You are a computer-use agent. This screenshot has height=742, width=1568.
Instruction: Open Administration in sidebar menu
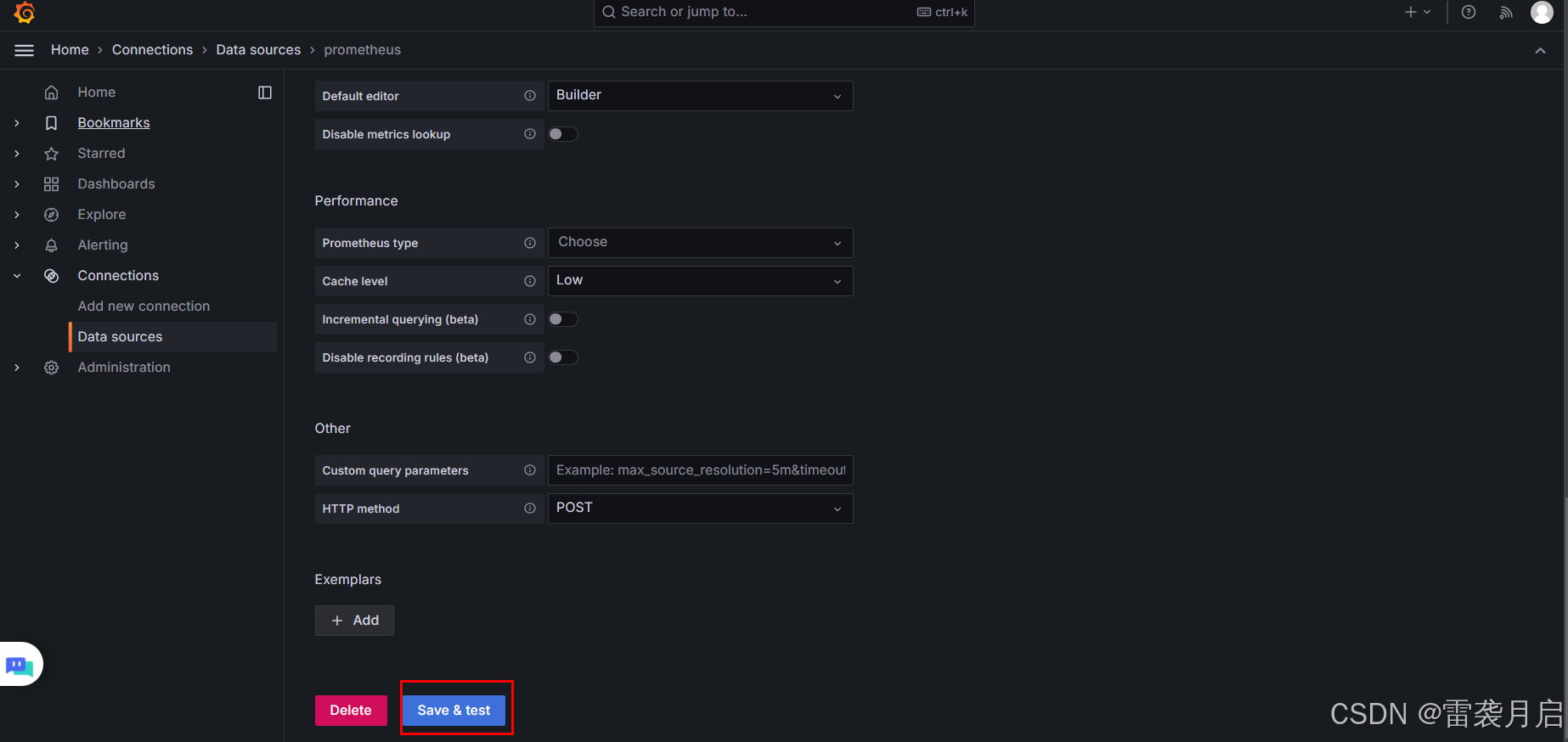coord(124,368)
